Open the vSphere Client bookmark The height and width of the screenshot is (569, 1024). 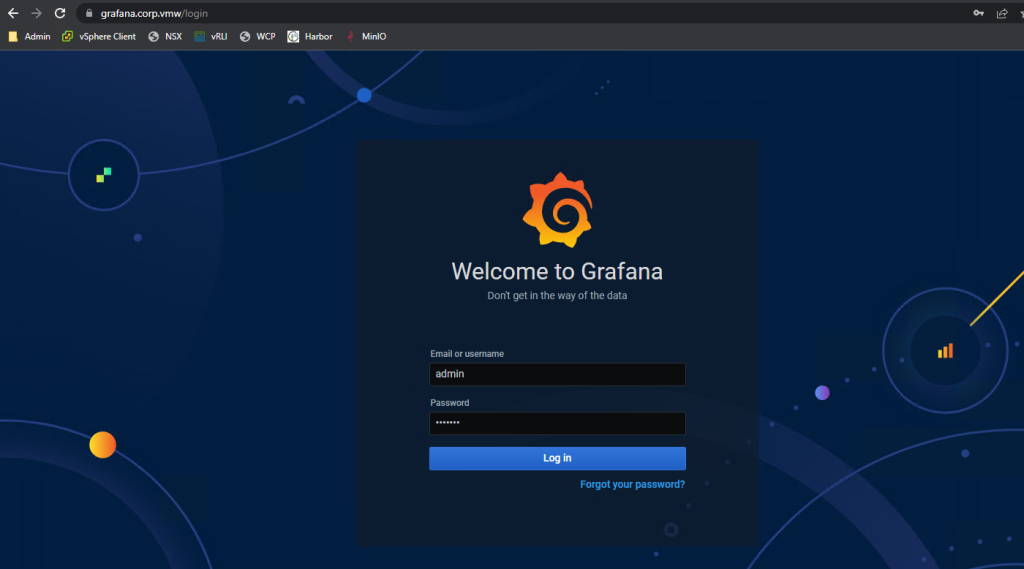pyautogui.click(x=99, y=37)
